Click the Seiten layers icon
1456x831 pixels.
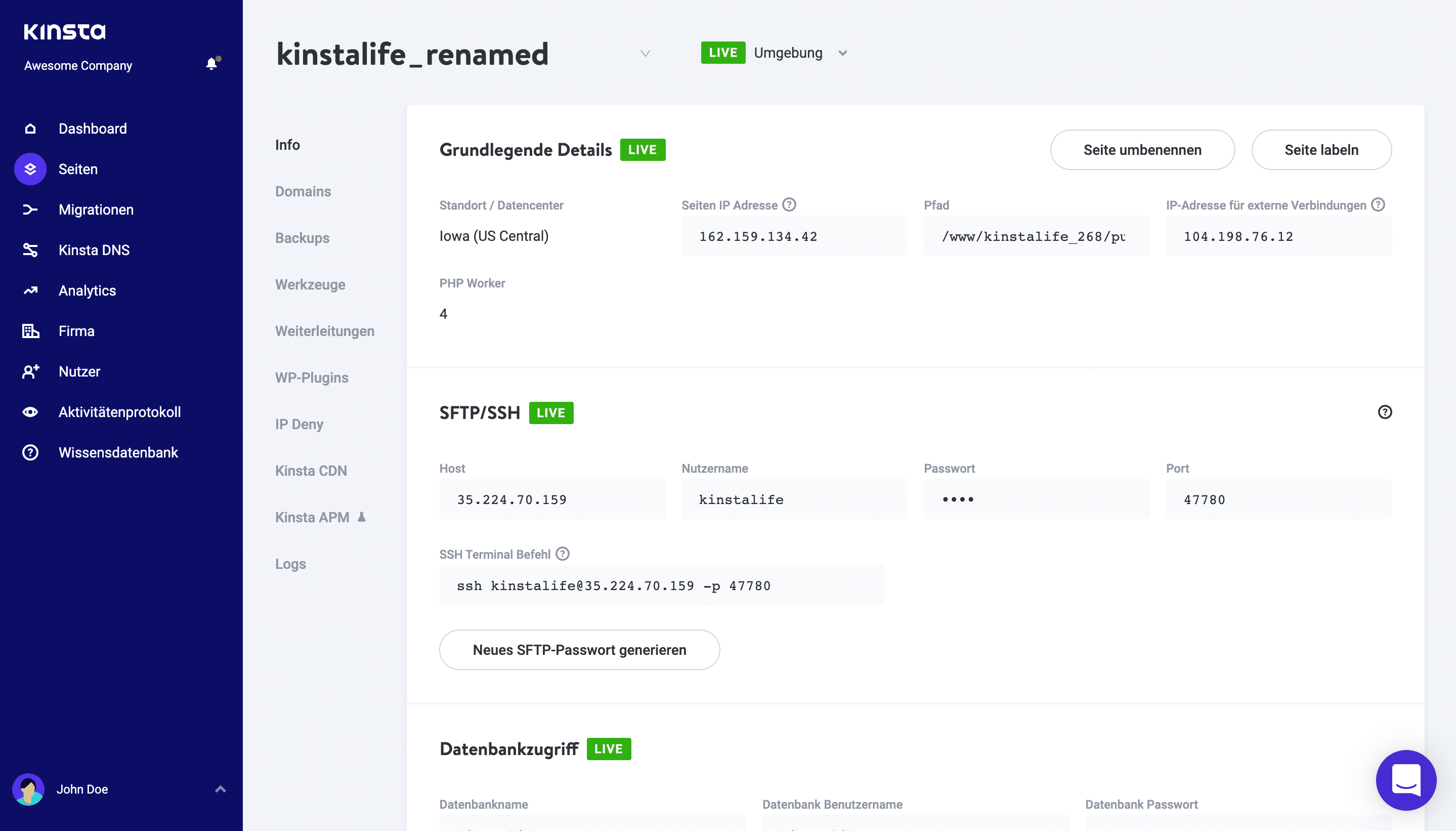[30, 169]
